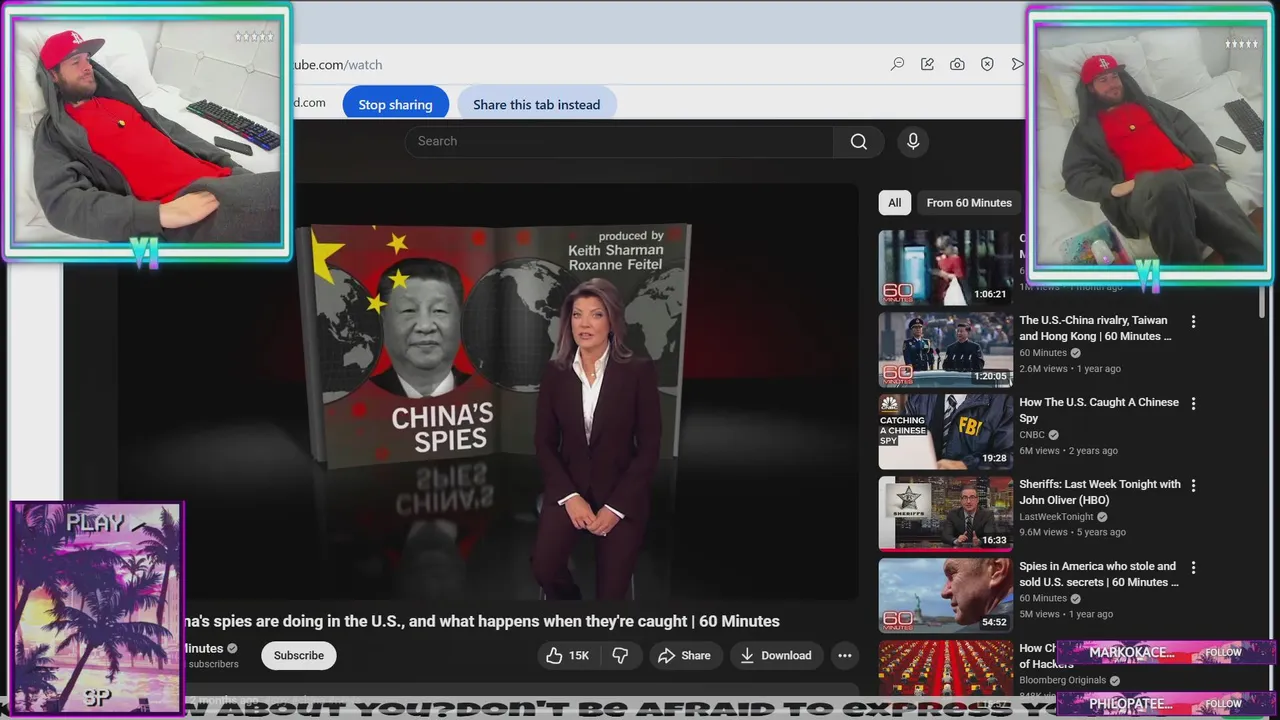Screen dimensions: 1280x720
Task: Click the youtube.com/watch address bar URL
Action: tap(336, 64)
